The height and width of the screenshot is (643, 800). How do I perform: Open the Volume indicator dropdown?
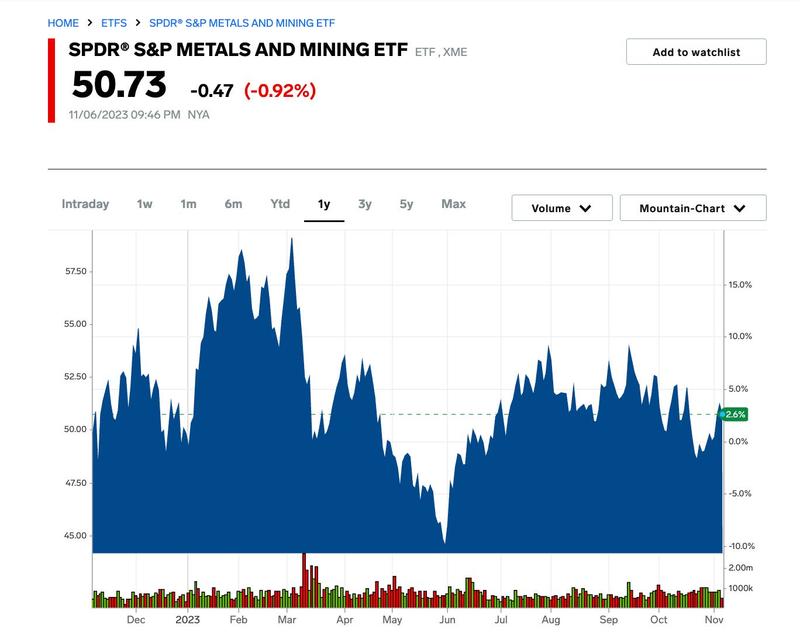[562, 208]
